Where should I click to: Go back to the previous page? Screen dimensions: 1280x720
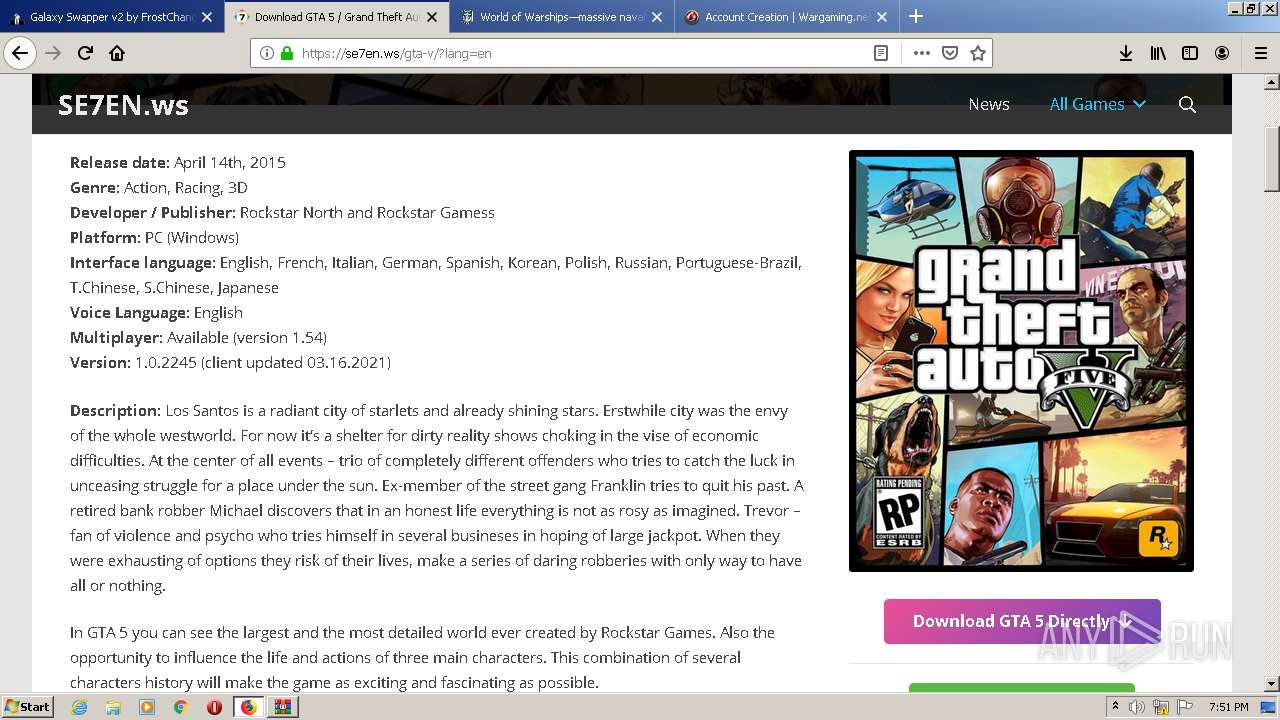click(20, 53)
